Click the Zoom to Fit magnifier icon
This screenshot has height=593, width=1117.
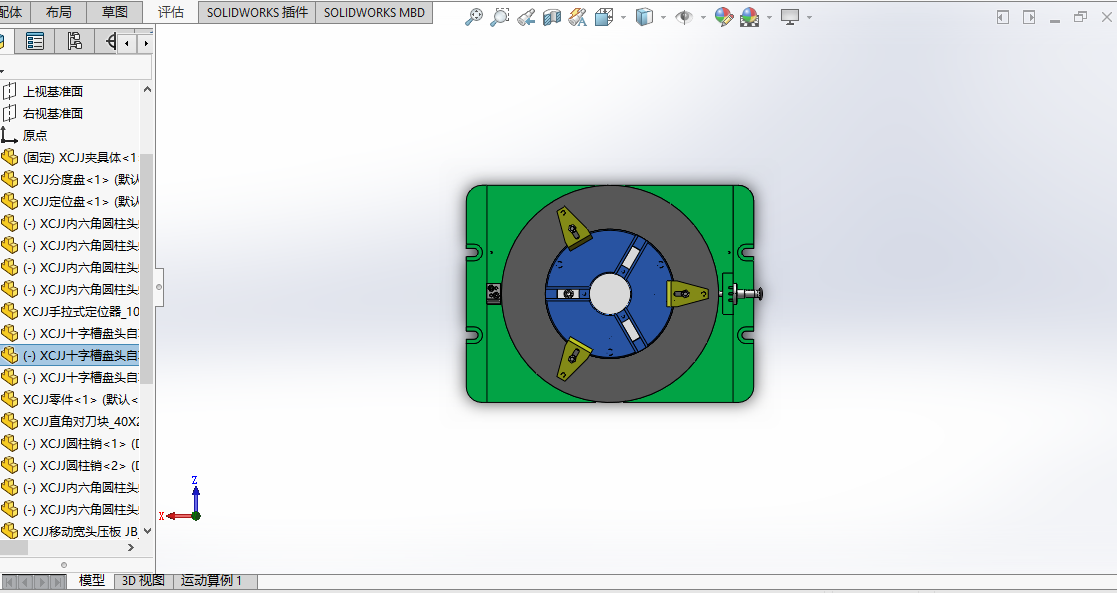pos(473,17)
